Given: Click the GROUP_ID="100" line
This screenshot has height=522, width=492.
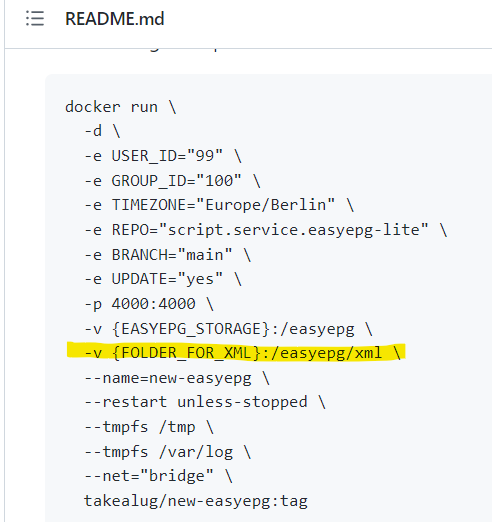Looking at the screenshot, I should pos(172,181).
